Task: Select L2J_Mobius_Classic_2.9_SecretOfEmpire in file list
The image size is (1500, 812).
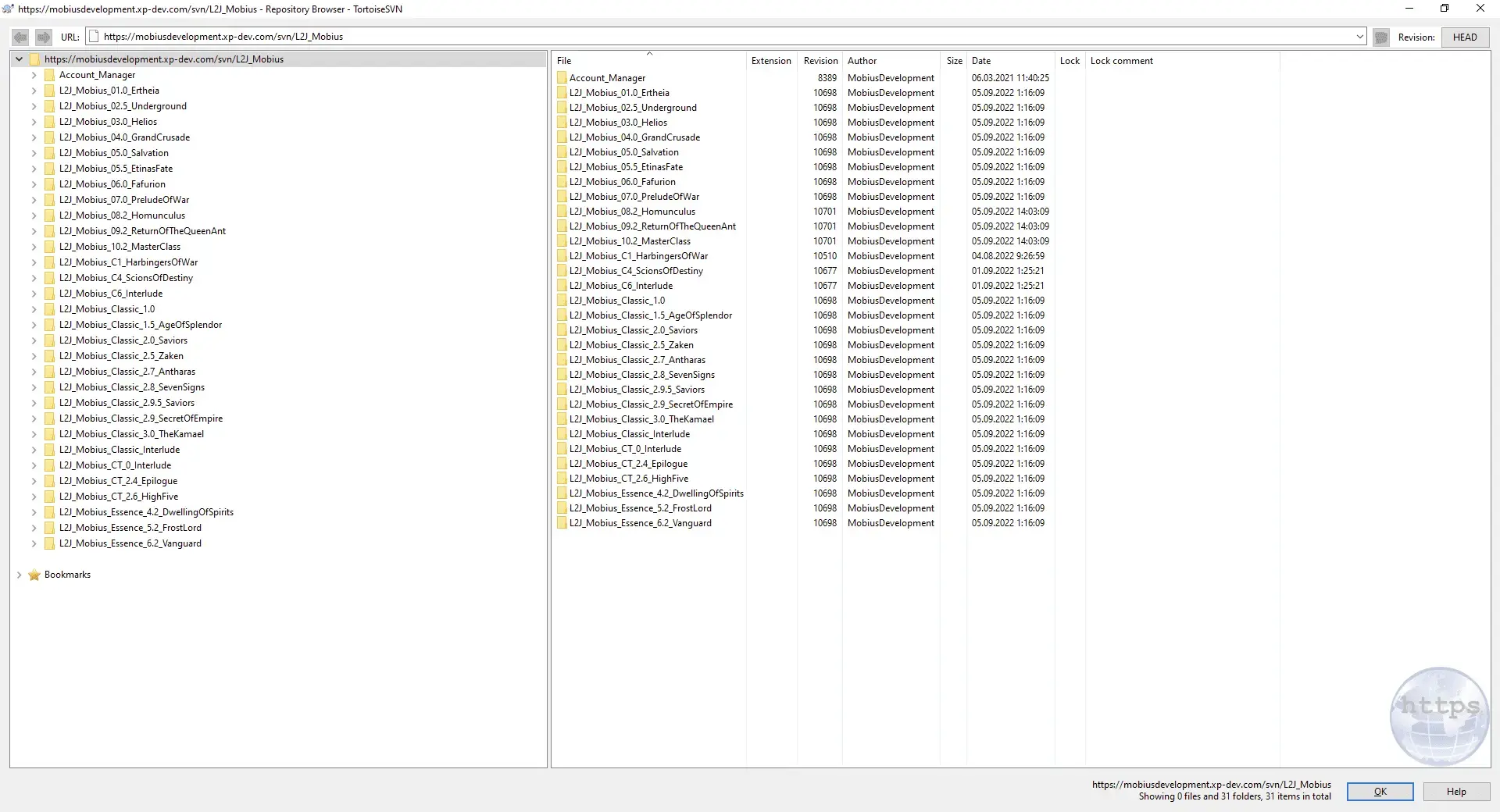Action: tap(651, 404)
